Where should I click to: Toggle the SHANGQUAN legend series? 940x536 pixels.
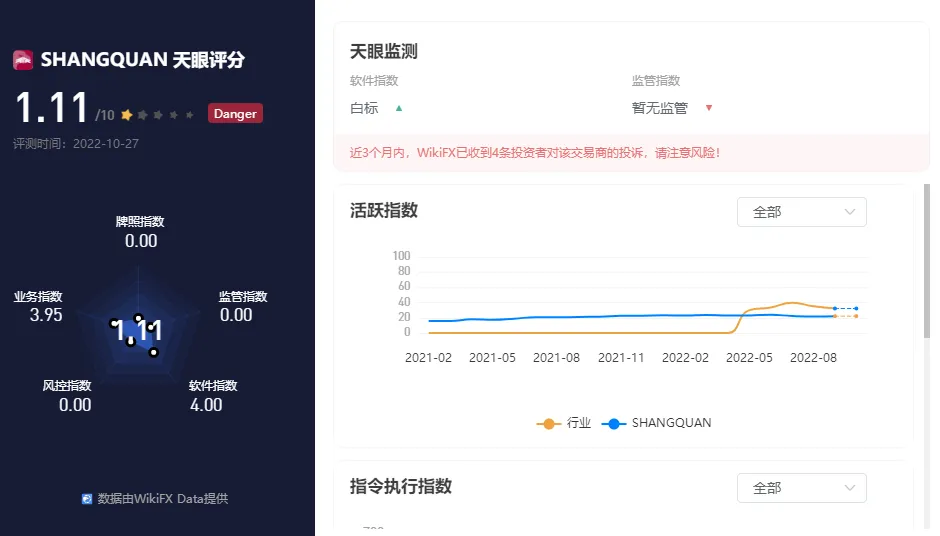click(x=656, y=423)
